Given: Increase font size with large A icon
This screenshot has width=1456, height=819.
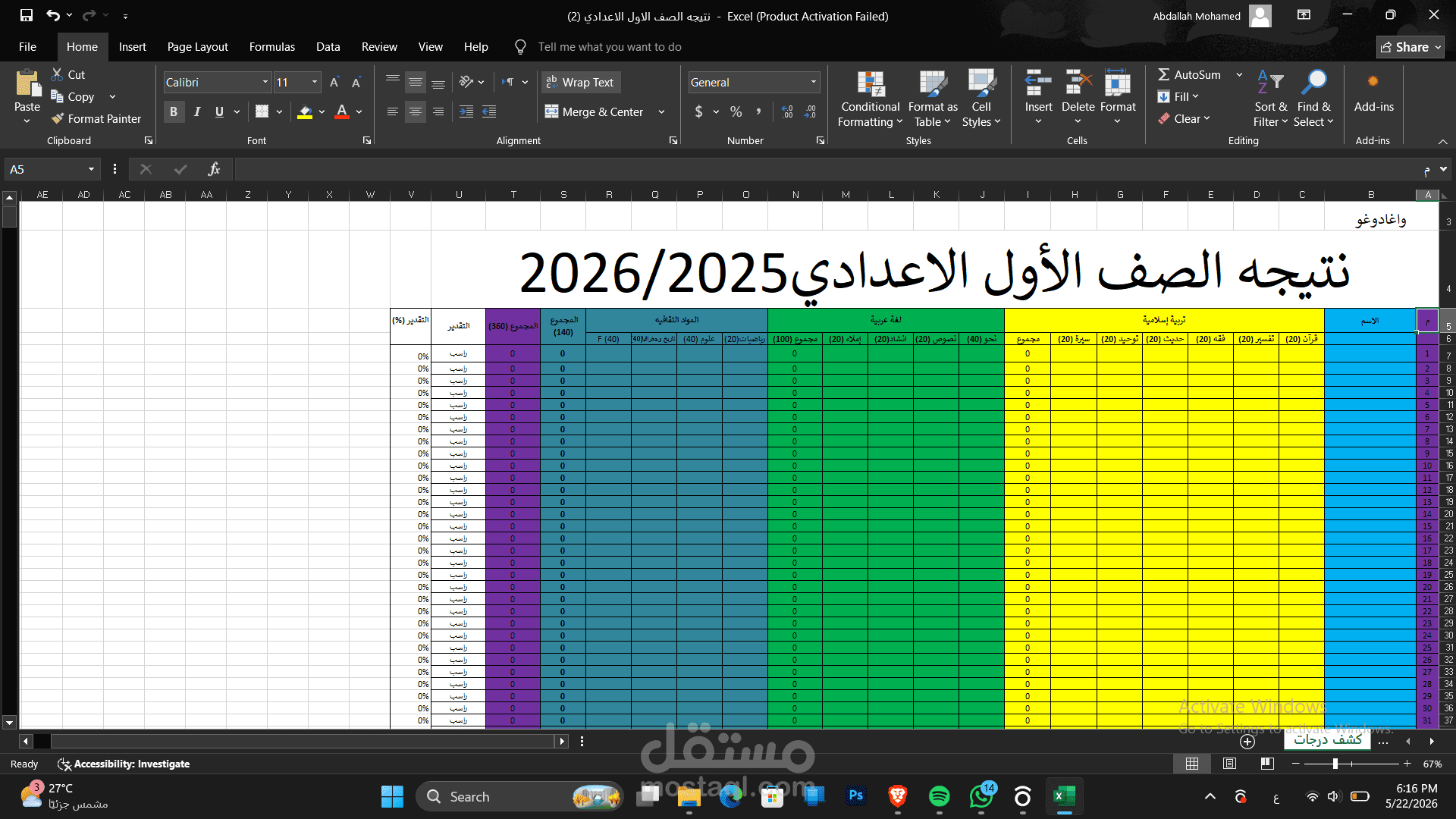Looking at the screenshot, I should click(334, 82).
